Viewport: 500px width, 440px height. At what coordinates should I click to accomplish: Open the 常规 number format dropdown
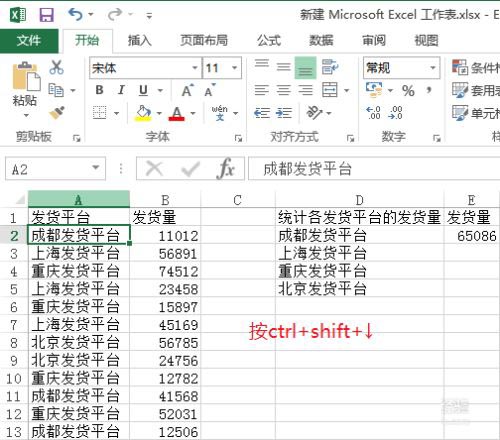pyautogui.click(x=433, y=68)
